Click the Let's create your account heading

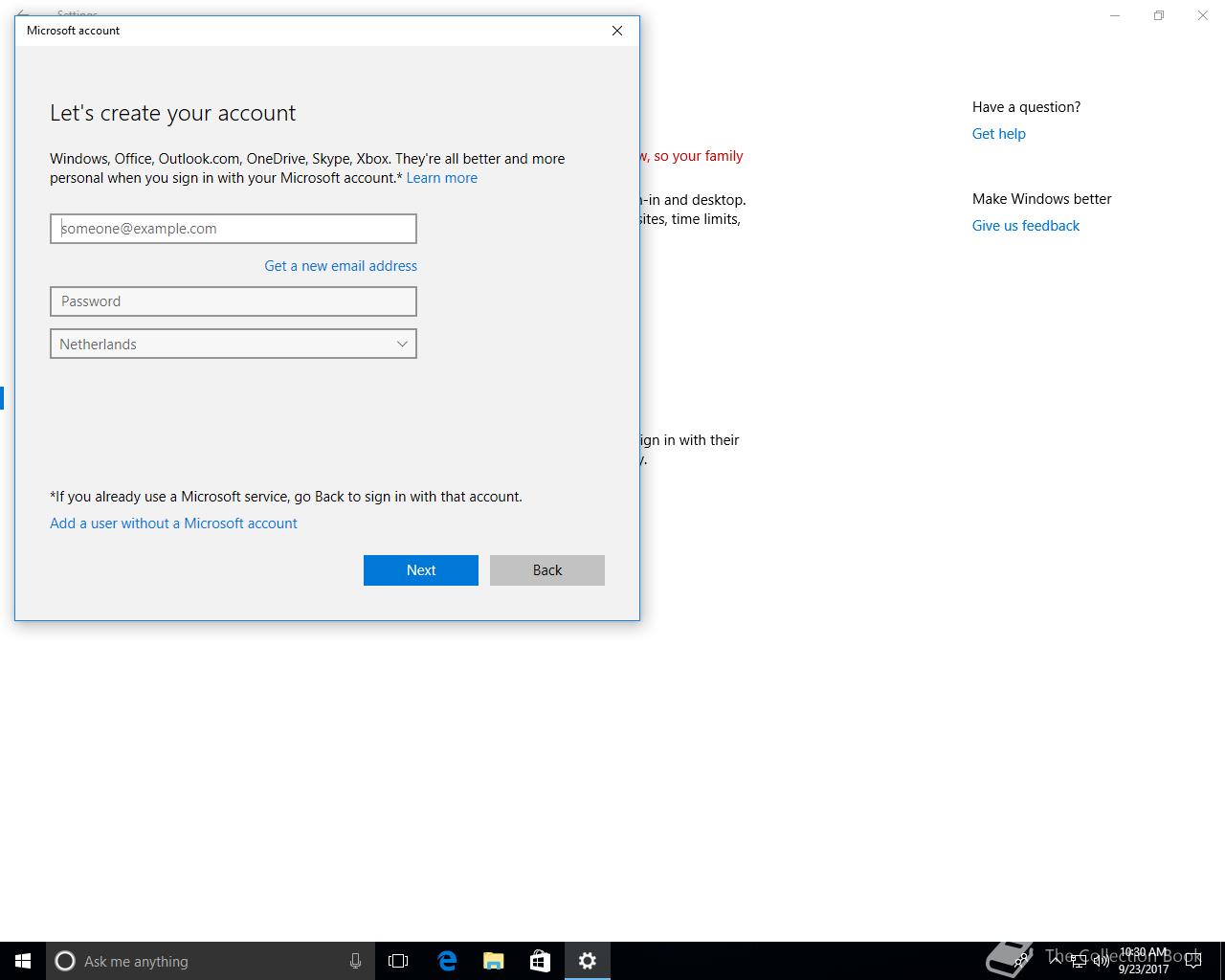click(173, 113)
